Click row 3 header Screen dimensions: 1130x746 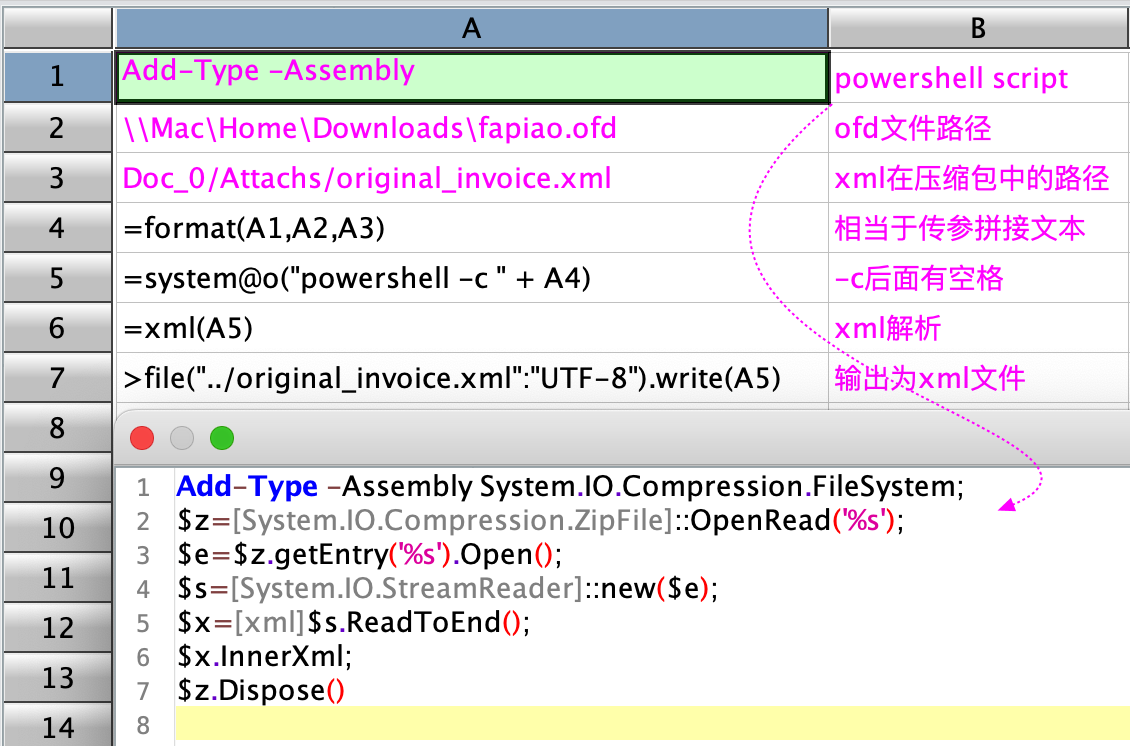point(58,178)
